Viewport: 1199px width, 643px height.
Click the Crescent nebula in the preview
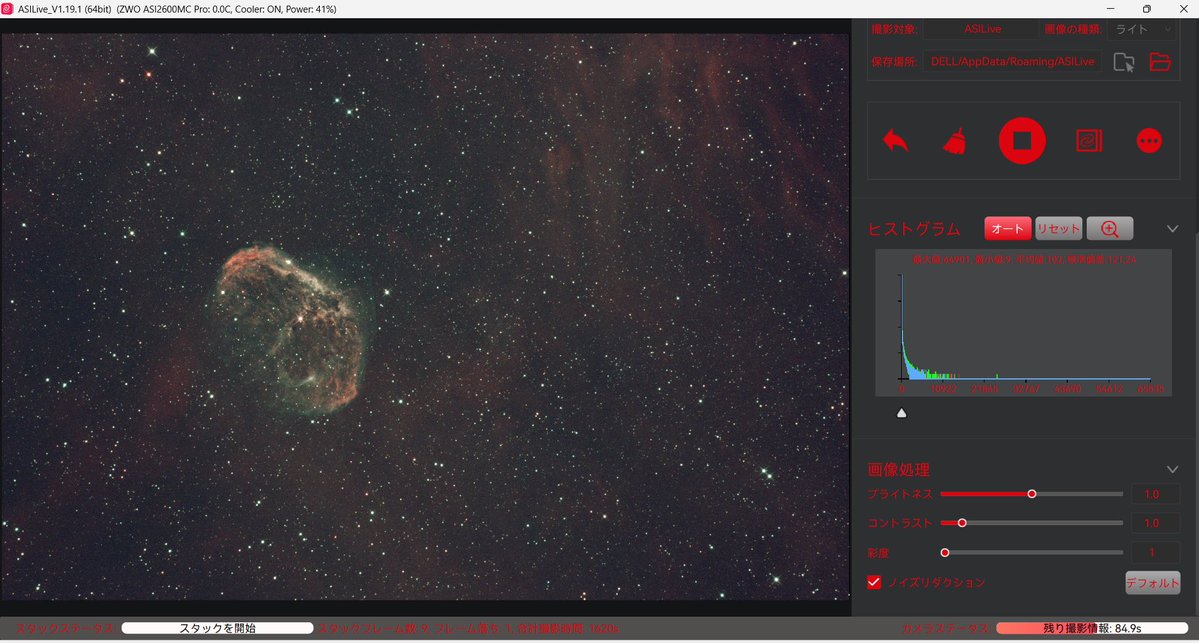[291, 329]
